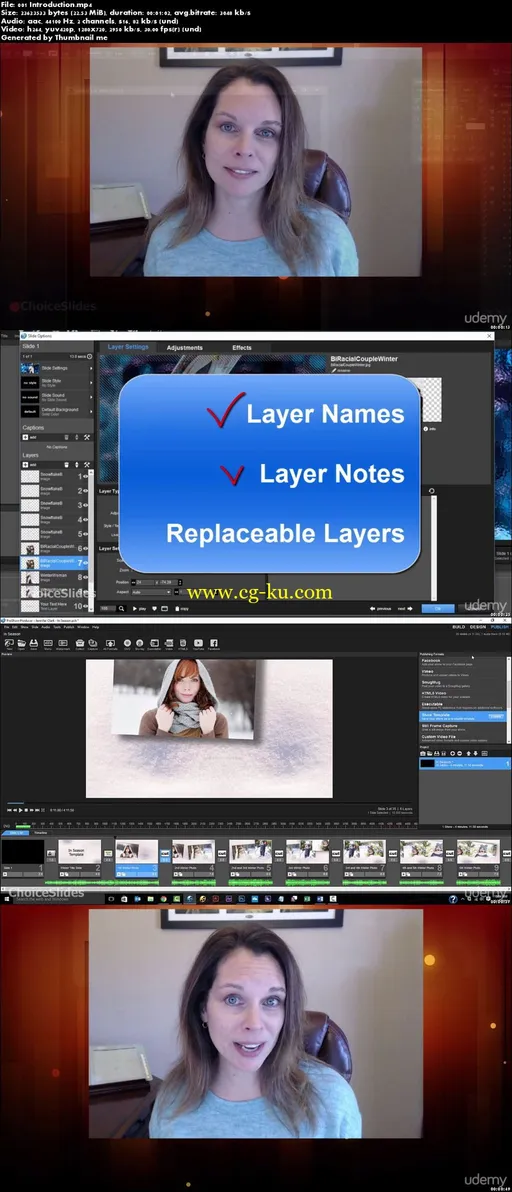
Task: Open the Audio menu in ProShow menu bar
Action: (x=44, y=627)
